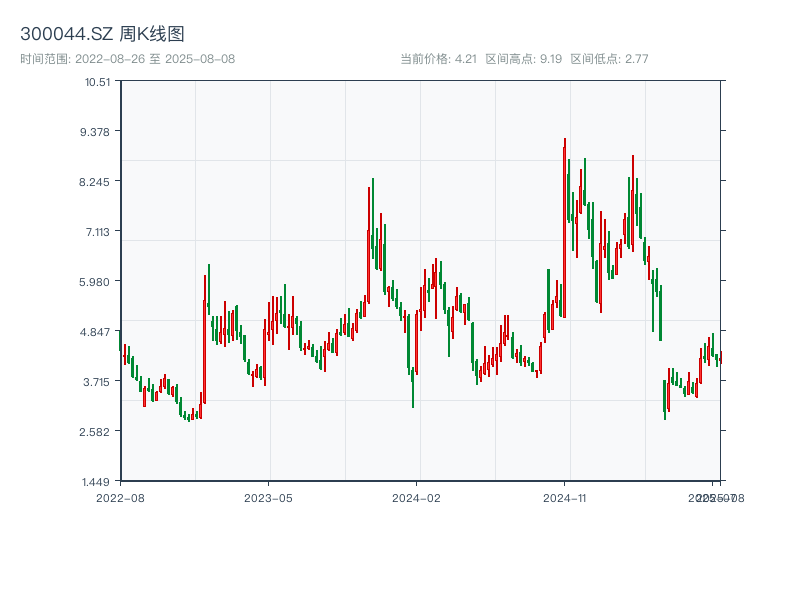This screenshot has height=600, width=800.
Task: Click the x-axis label 2022-08
Action: [x=120, y=498]
